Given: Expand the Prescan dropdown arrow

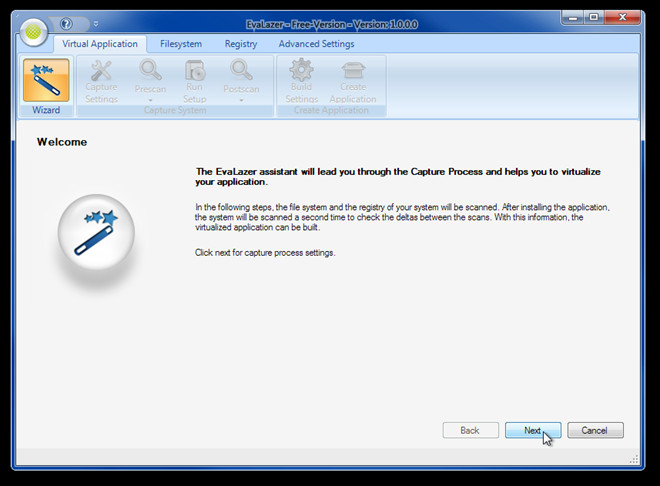Looking at the screenshot, I should [x=150, y=100].
